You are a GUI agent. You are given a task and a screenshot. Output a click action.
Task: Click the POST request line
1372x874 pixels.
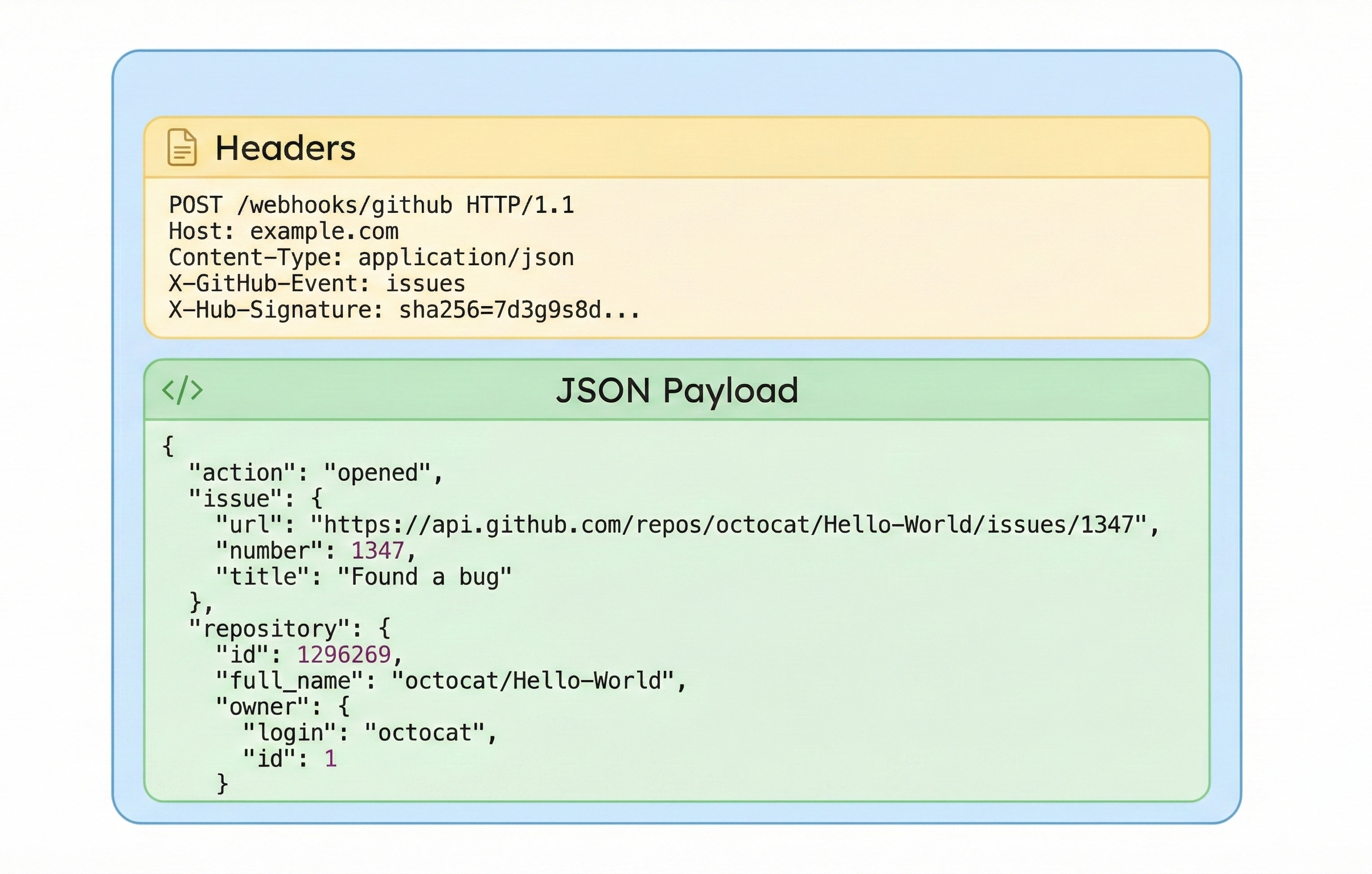[372, 206]
